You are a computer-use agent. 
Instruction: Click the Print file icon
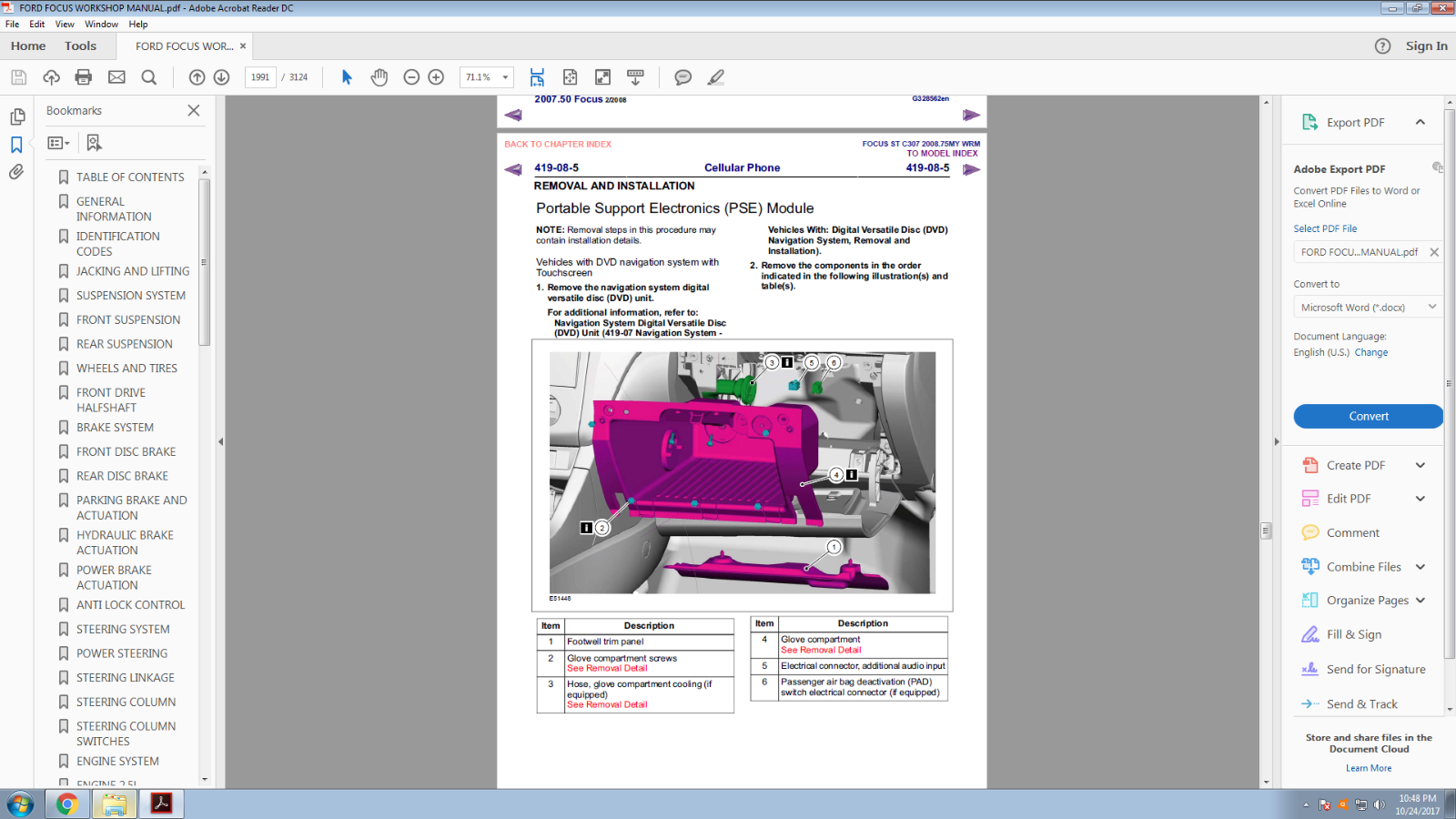tap(84, 77)
